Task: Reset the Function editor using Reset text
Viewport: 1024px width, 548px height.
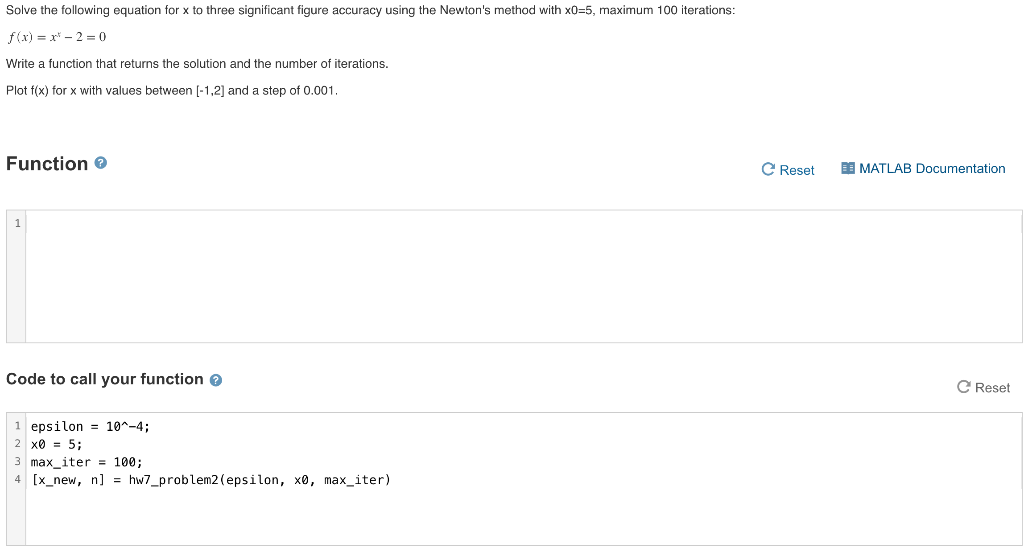Action: 797,170
